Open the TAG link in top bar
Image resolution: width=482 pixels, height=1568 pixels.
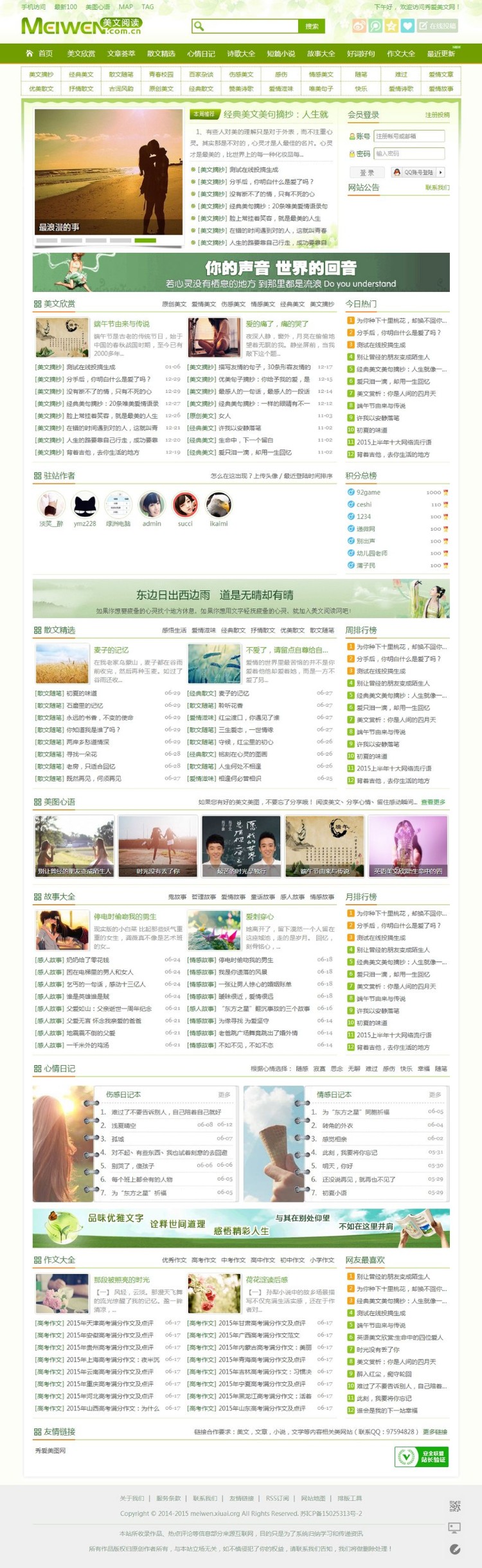coord(148,6)
